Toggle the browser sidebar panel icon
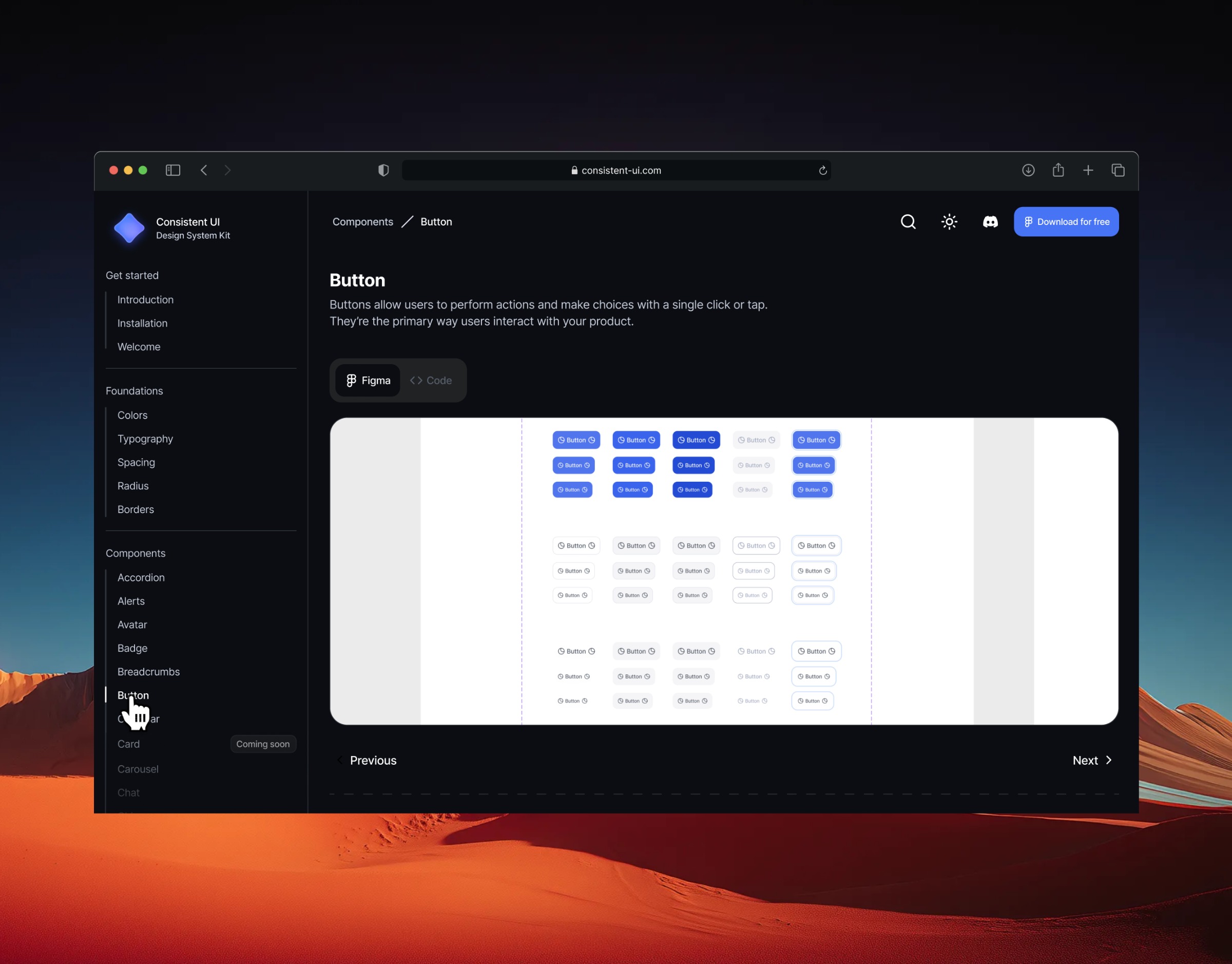The width and height of the screenshot is (1232, 964). (x=172, y=170)
